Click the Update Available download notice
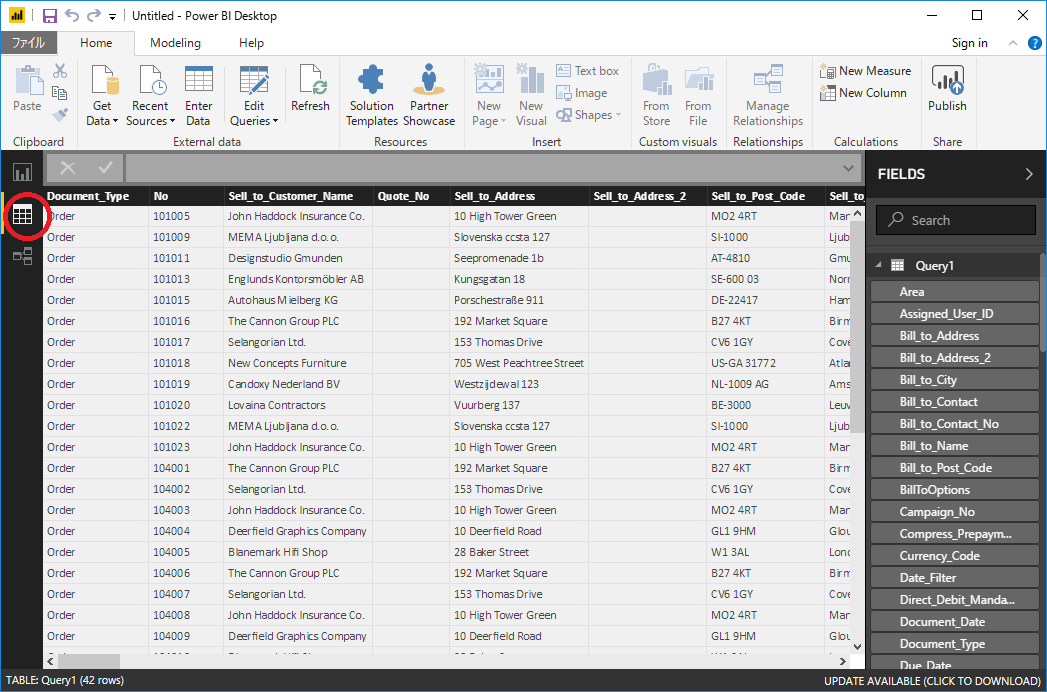1047x692 pixels. click(x=932, y=681)
